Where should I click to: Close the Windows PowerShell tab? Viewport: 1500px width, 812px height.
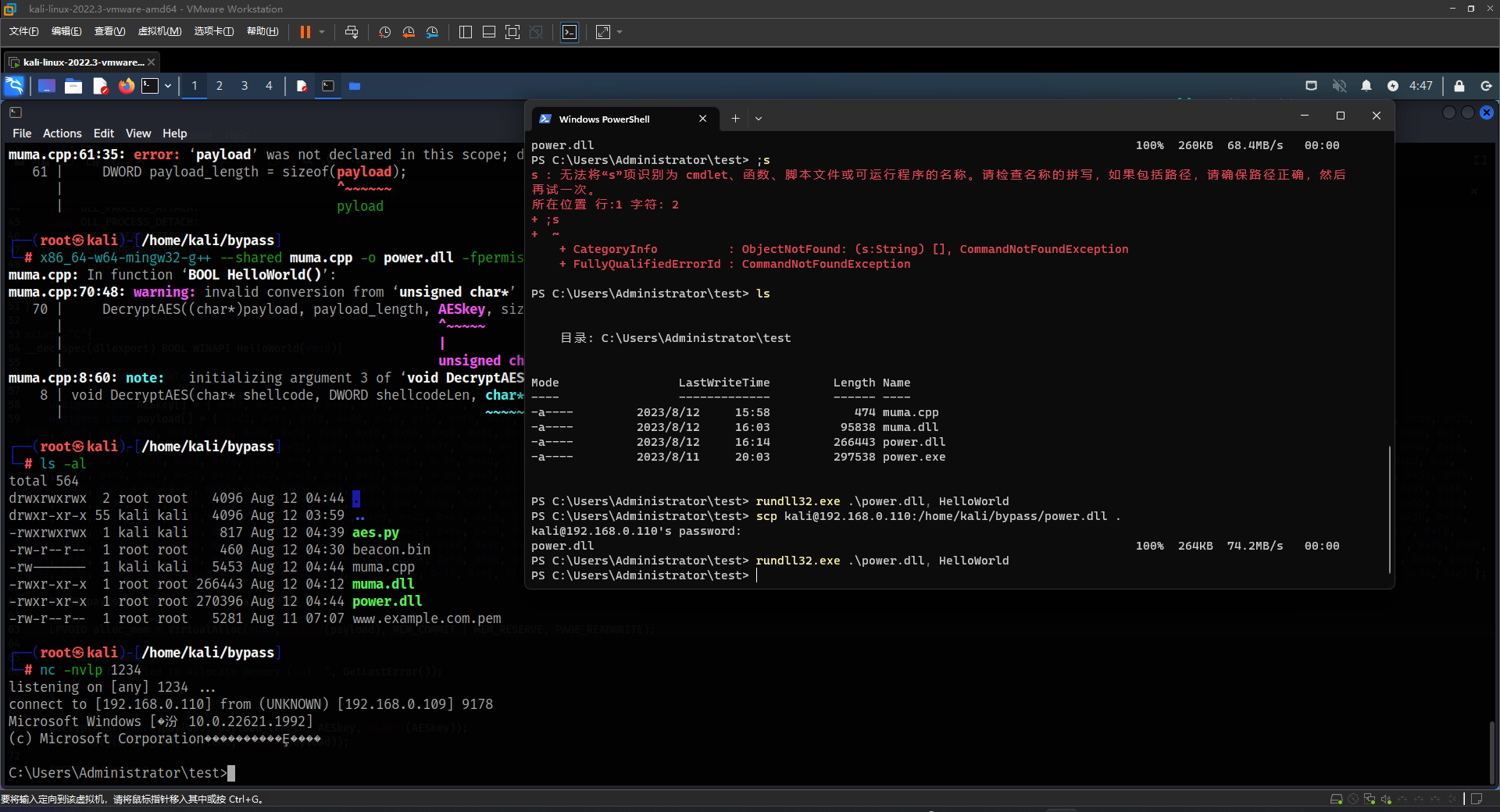(x=702, y=119)
